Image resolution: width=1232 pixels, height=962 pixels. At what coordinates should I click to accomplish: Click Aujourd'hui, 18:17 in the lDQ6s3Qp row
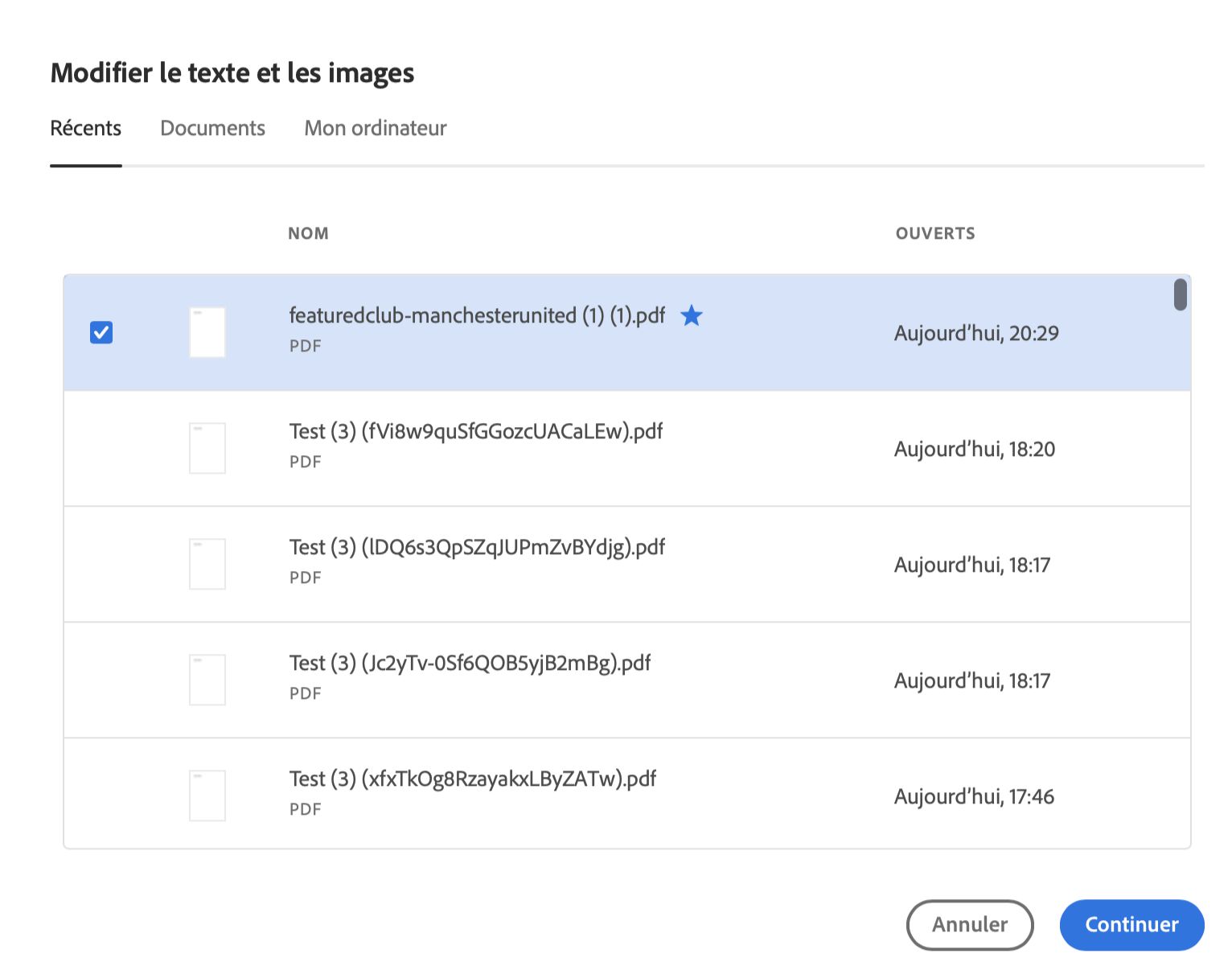[x=972, y=565]
